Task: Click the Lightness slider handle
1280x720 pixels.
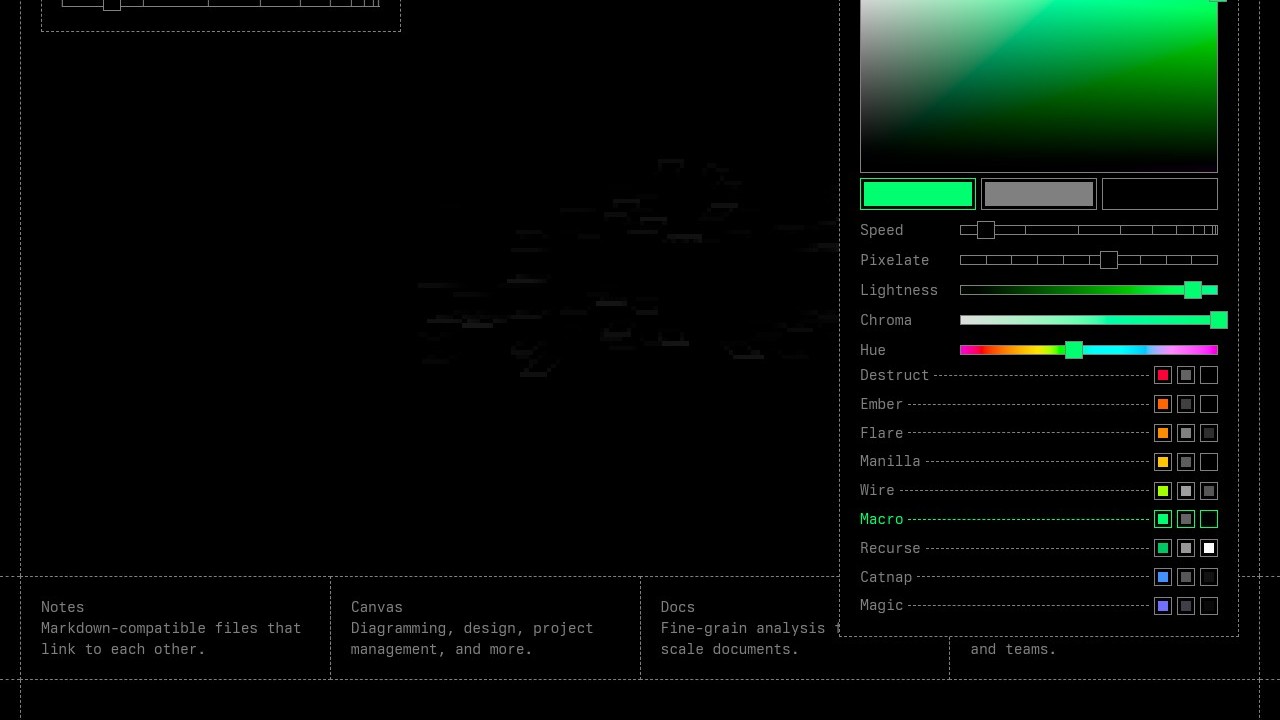Action: tap(1192, 290)
